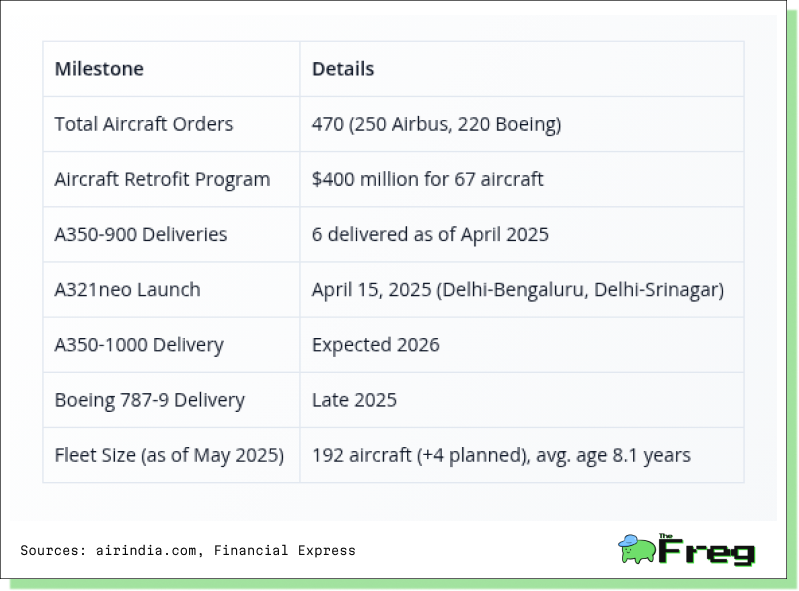Viewport: 799px width, 591px height.
Task: Select the Details column header
Action: coord(343,69)
